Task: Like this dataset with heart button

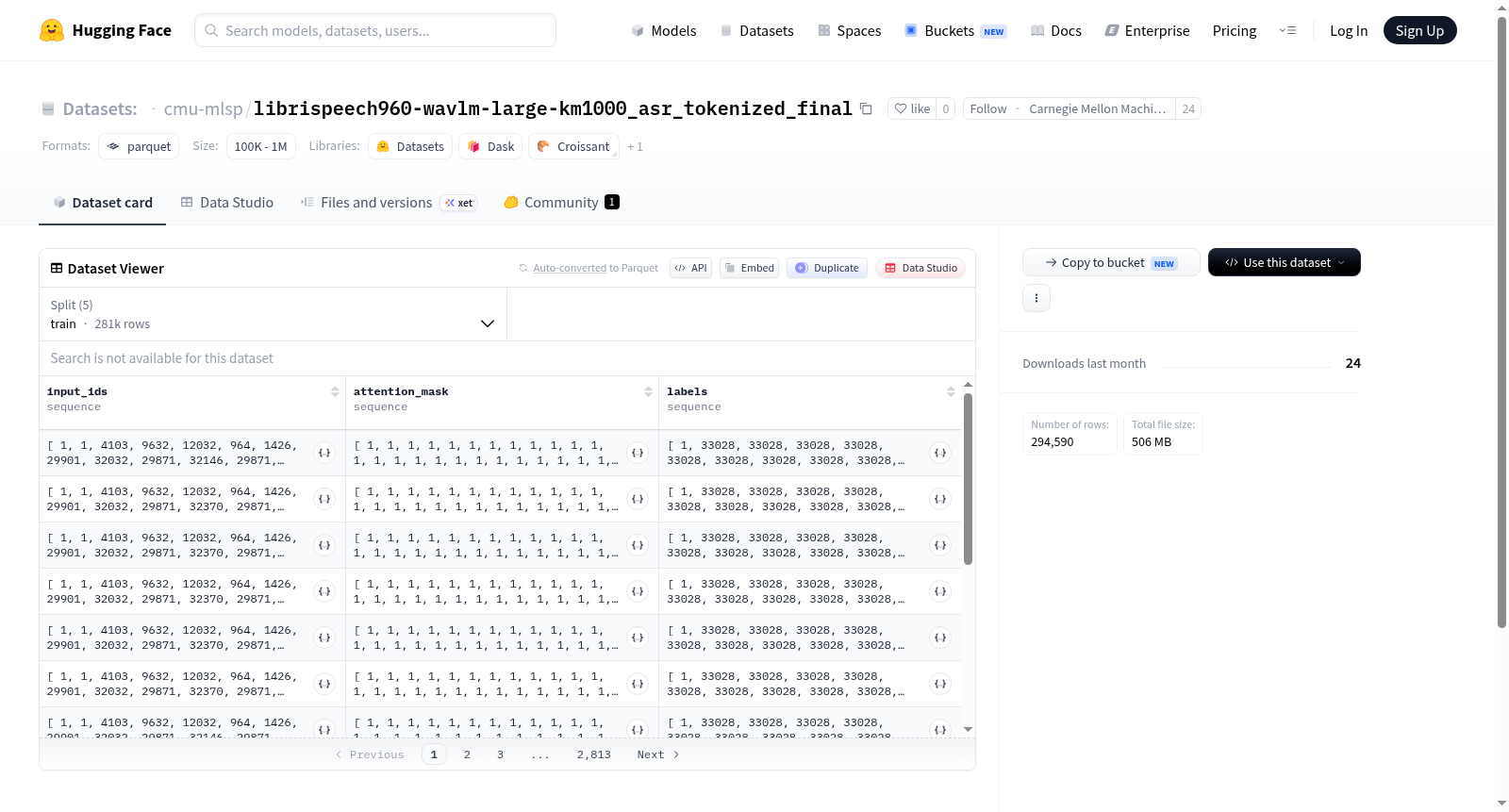Action: click(x=912, y=108)
